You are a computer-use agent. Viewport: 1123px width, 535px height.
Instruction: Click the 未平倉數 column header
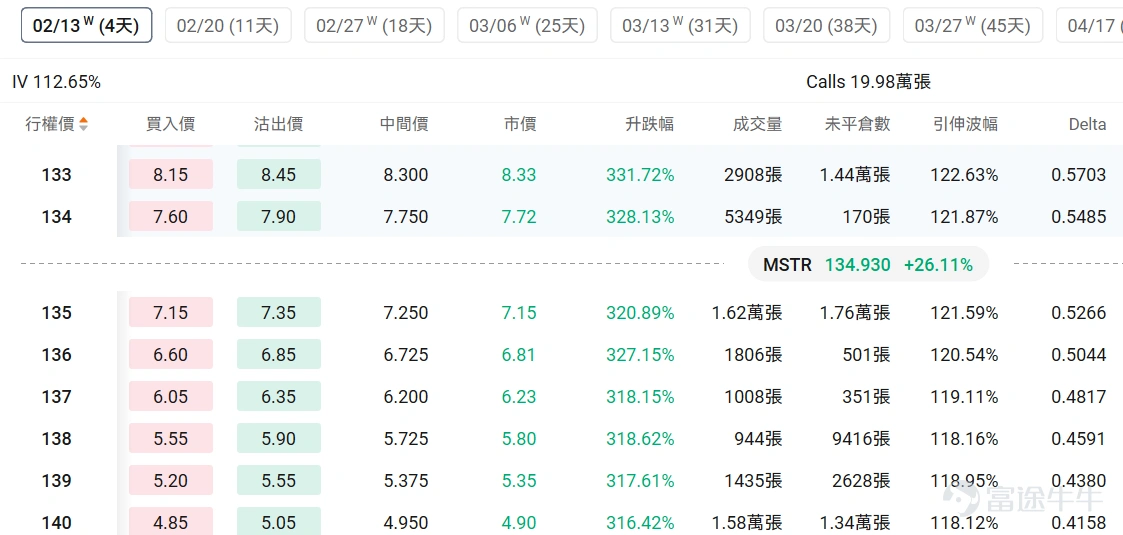click(858, 124)
